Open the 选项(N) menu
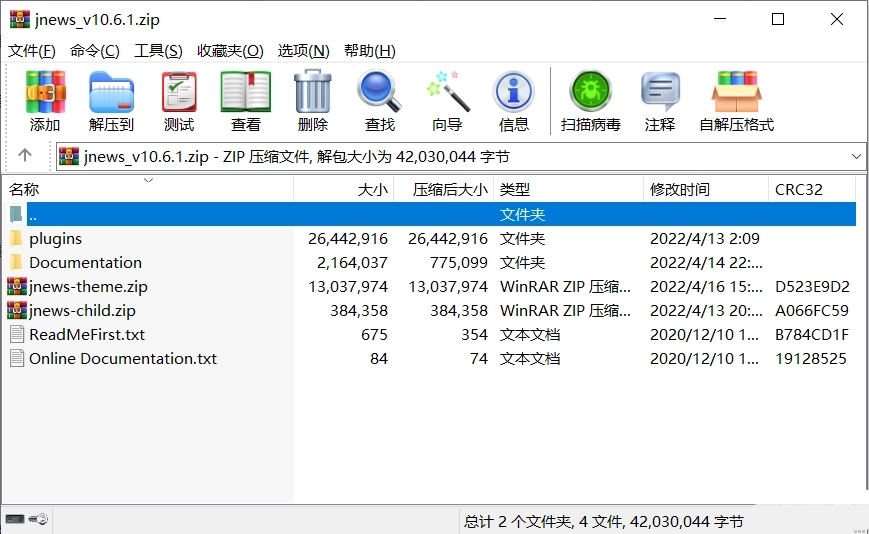This screenshot has height=534, width=869. (304, 51)
